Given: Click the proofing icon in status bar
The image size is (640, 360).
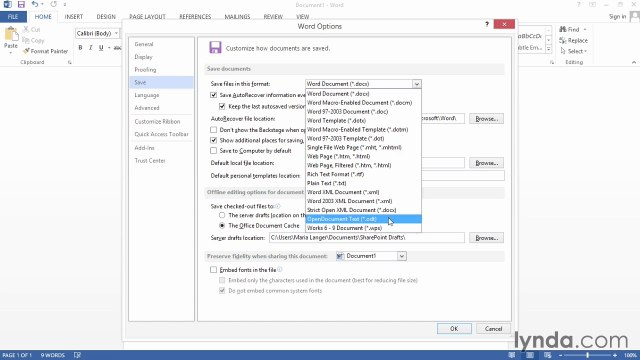Looking at the screenshot, I should tap(77, 355).
